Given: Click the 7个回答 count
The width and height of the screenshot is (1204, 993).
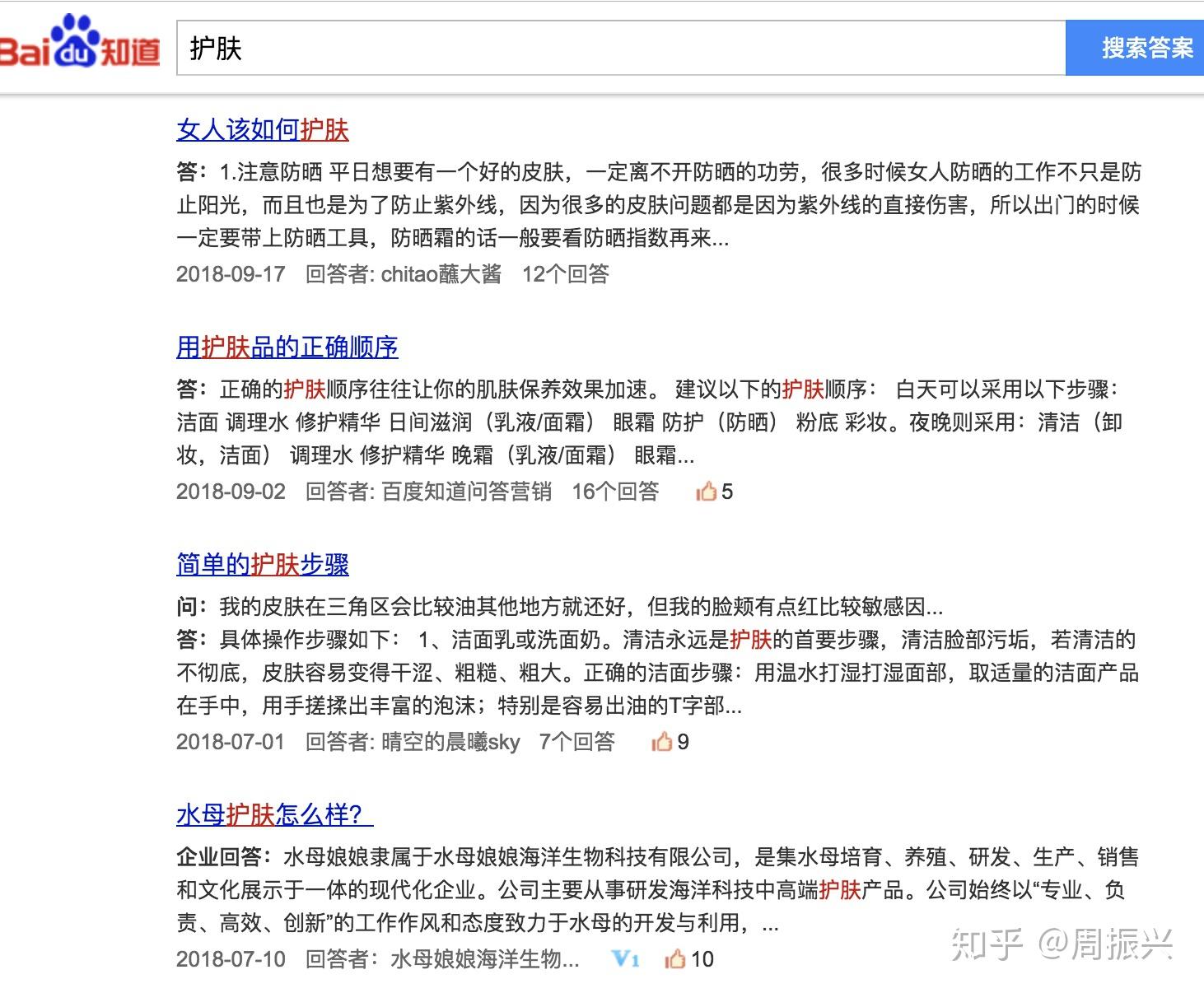Looking at the screenshot, I should pyautogui.click(x=577, y=742).
